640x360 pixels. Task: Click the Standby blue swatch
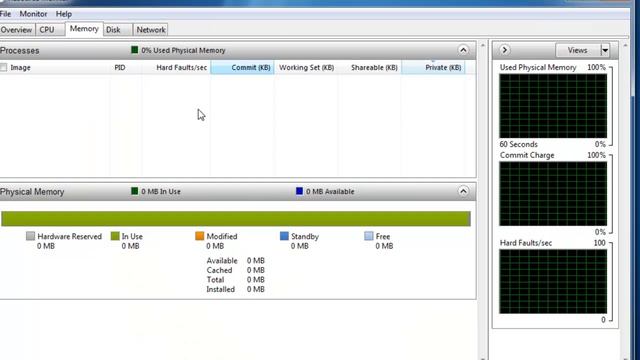[284, 236]
